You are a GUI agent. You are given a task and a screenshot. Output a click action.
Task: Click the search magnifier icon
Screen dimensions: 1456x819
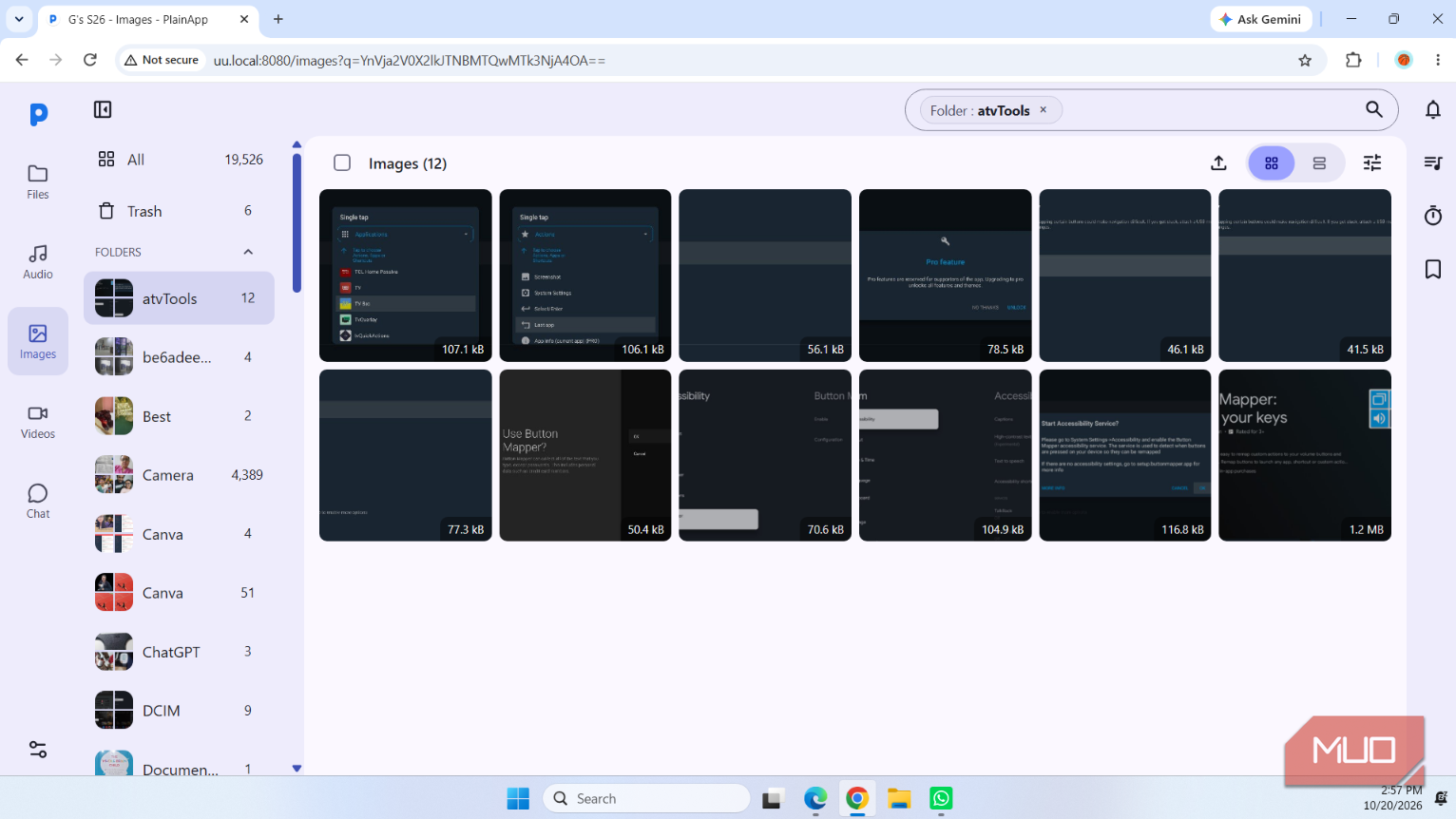click(1373, 109)
